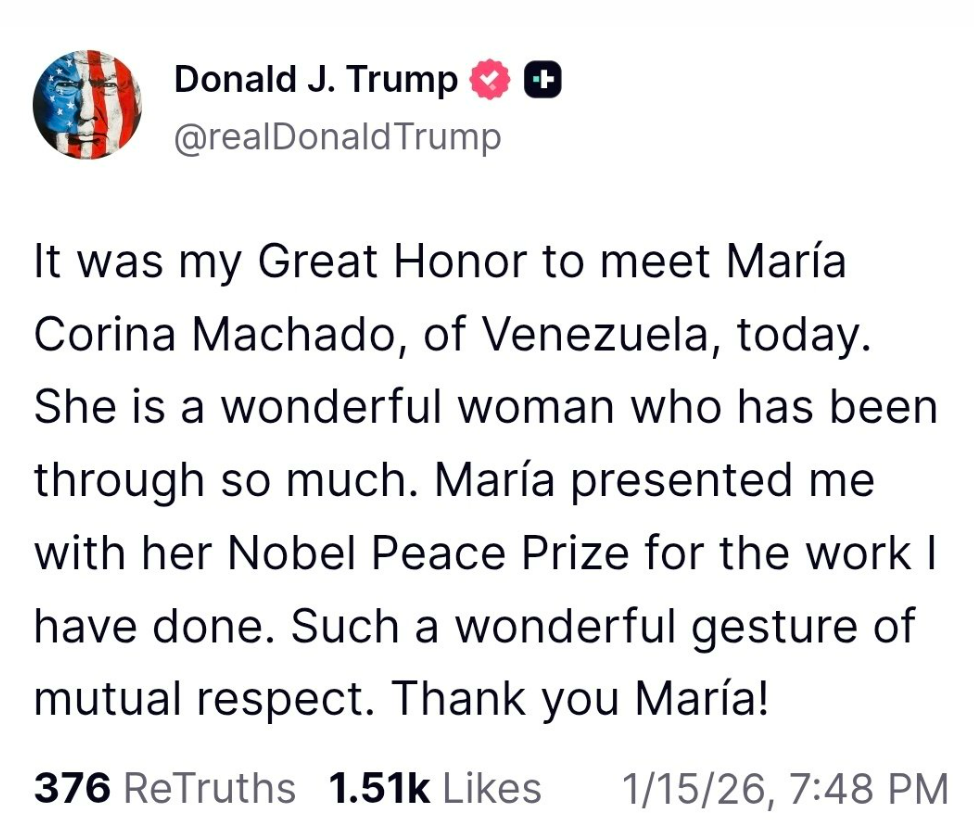Click the "1.51k" likes count number

[x=379, y=788]
